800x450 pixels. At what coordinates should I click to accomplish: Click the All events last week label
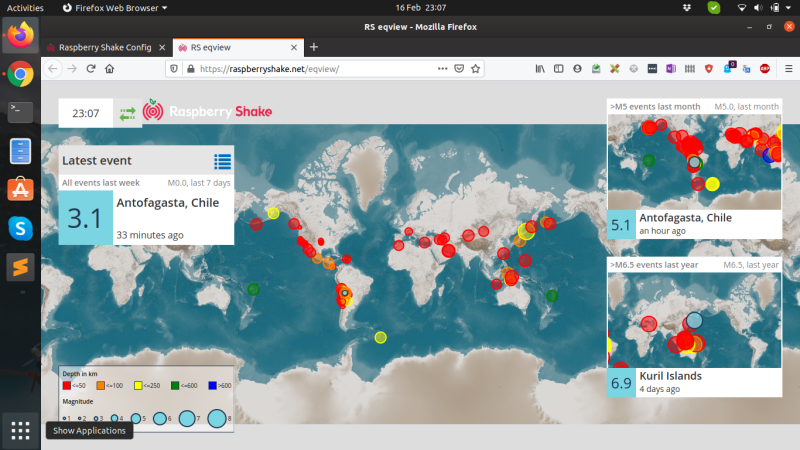101,183
